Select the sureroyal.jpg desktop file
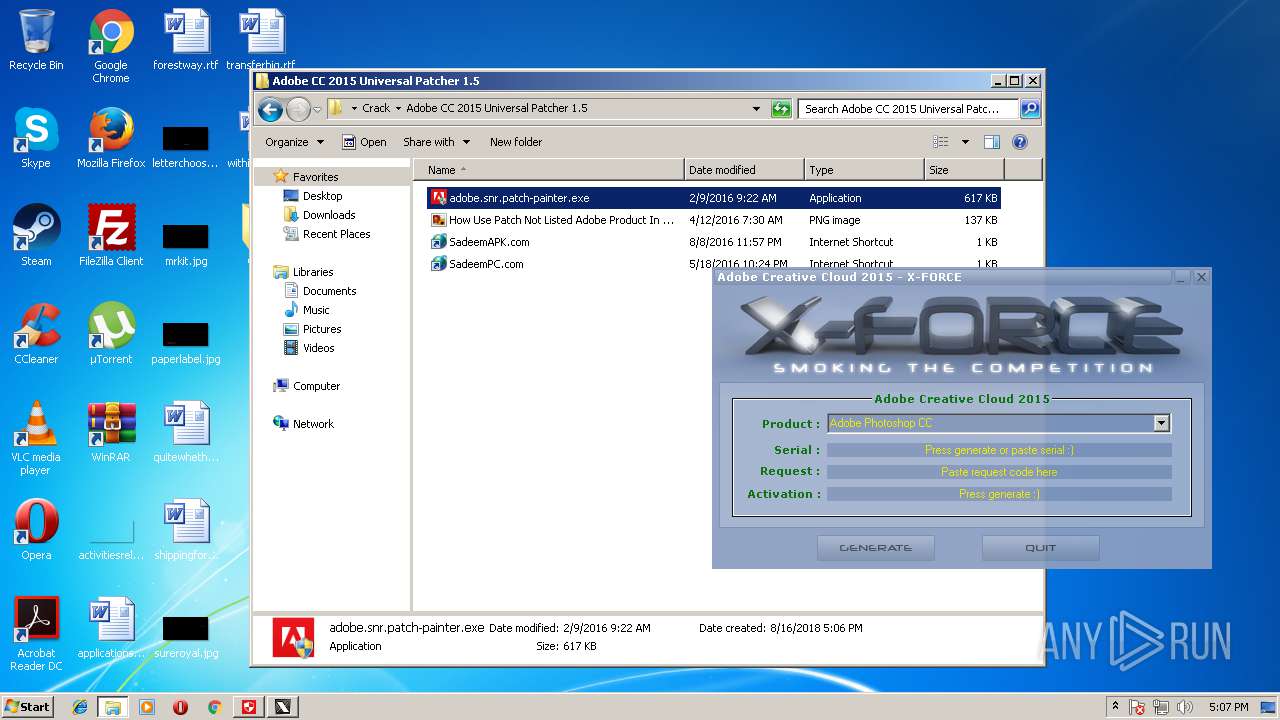 pyautogui.click(x=186, y=636)
